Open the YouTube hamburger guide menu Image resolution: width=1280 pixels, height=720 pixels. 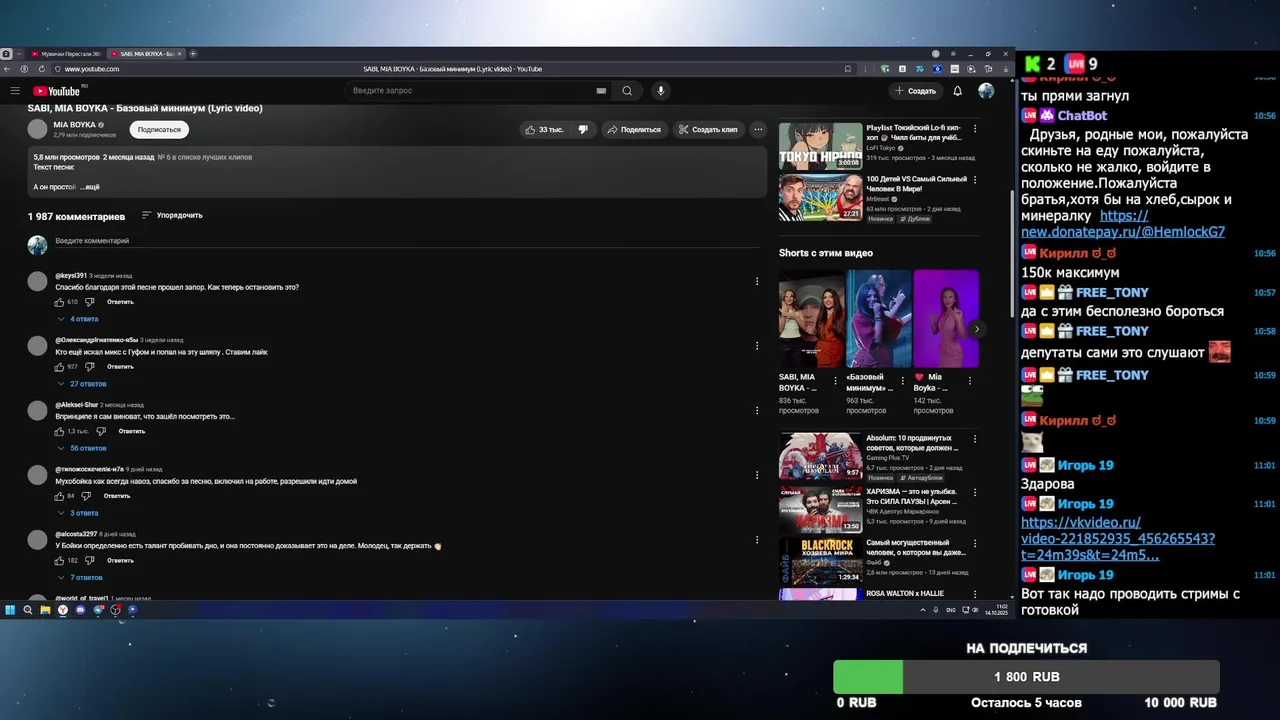point(15,91)
